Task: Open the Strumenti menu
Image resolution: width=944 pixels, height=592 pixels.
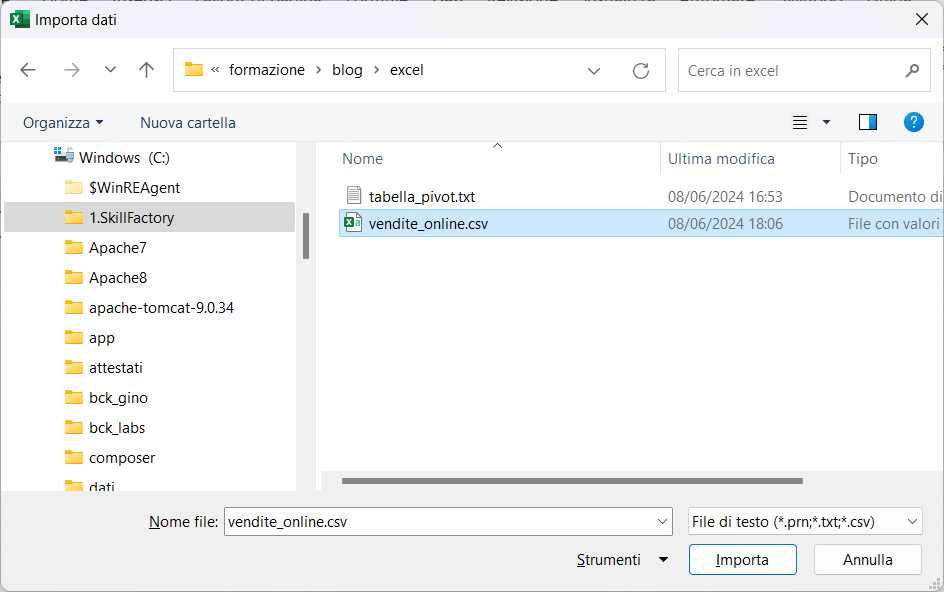Action: tap(620, 560)
